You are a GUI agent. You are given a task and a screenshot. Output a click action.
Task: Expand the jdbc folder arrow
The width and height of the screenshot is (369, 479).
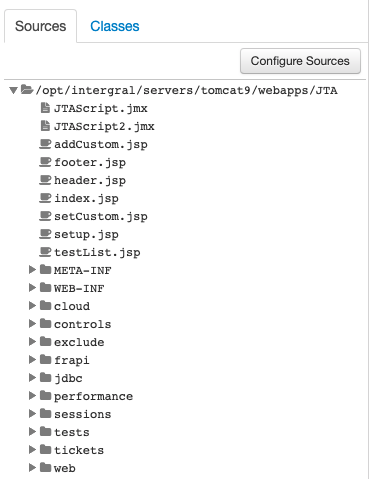(32, 377)
